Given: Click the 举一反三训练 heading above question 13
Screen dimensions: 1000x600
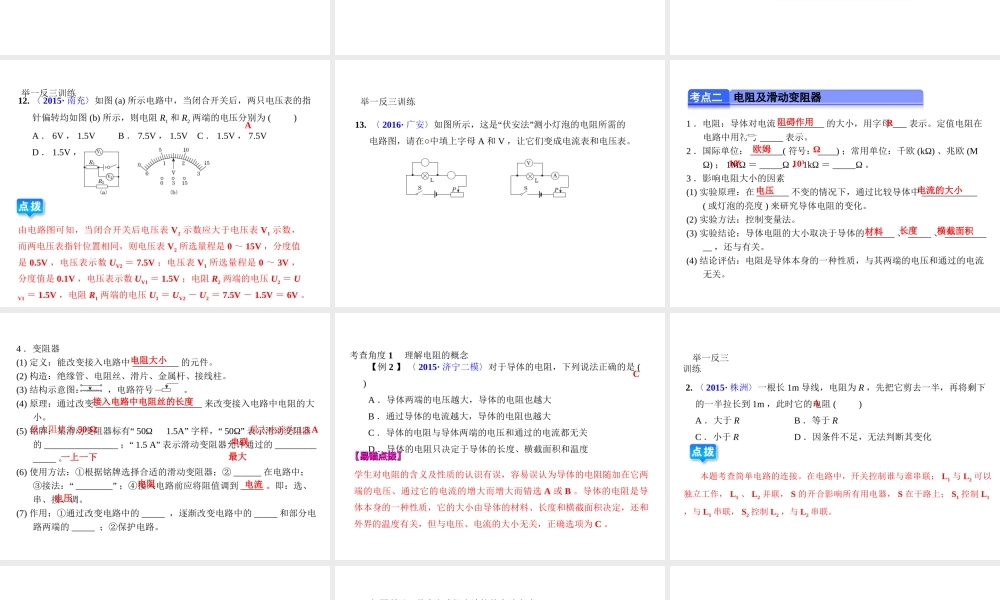Looking at the screenshot, I should 388,102.
